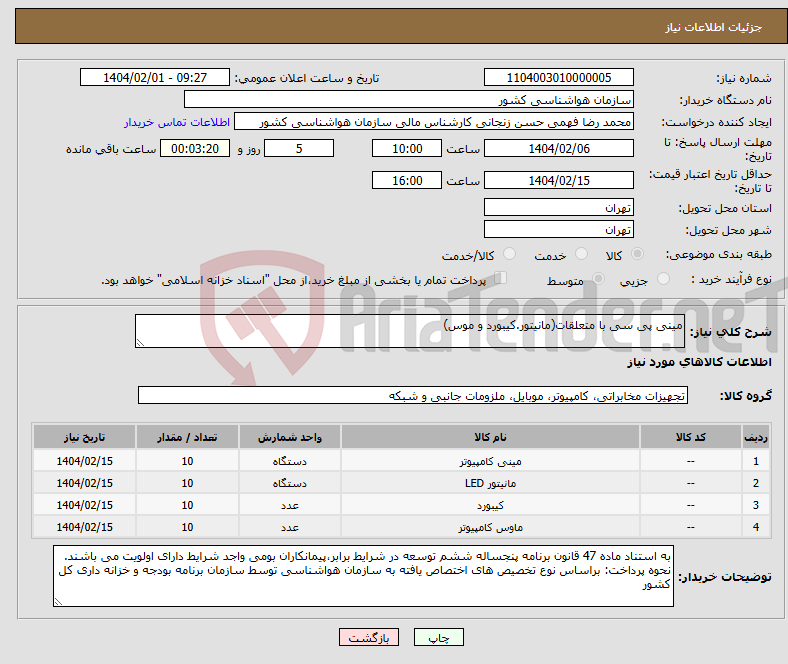The image size is (788, 664).
Task: Click the جزئیات اطلاعات نیاز page header
Action: (713, 27)
